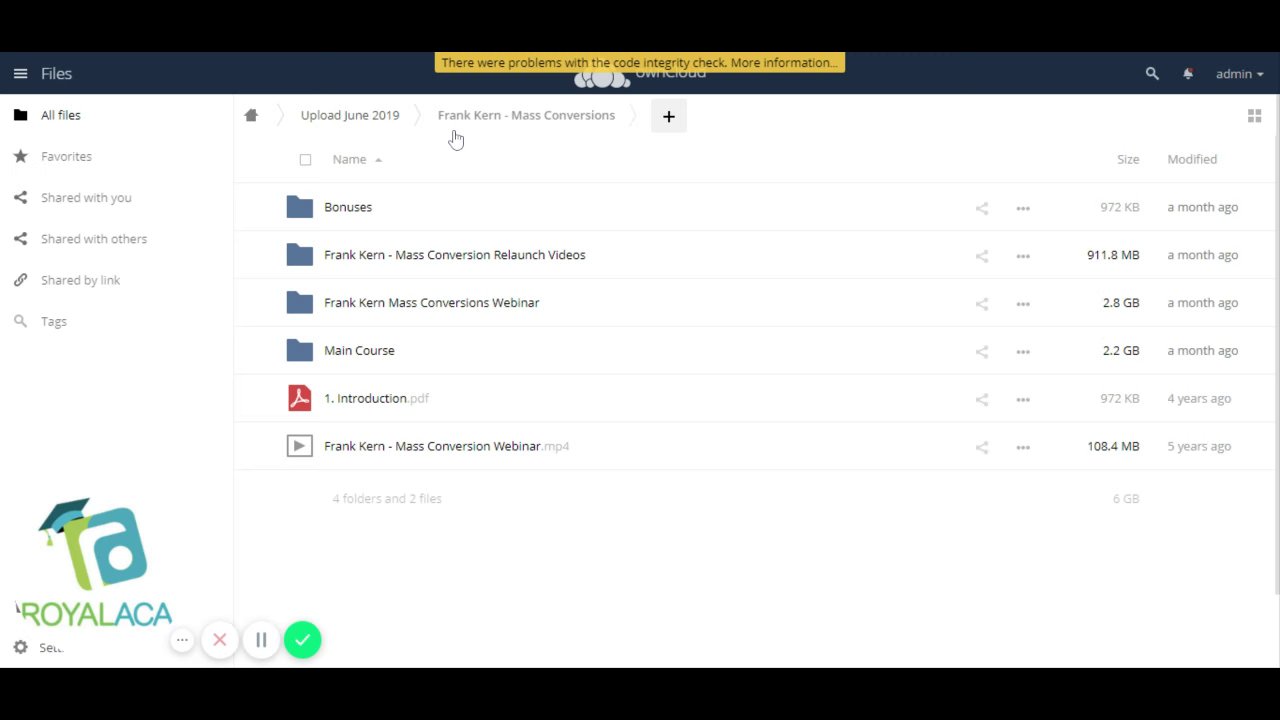Share the Bonuses folder
Viewport: 1280px width, 720px height.
(x=982, y=208)
